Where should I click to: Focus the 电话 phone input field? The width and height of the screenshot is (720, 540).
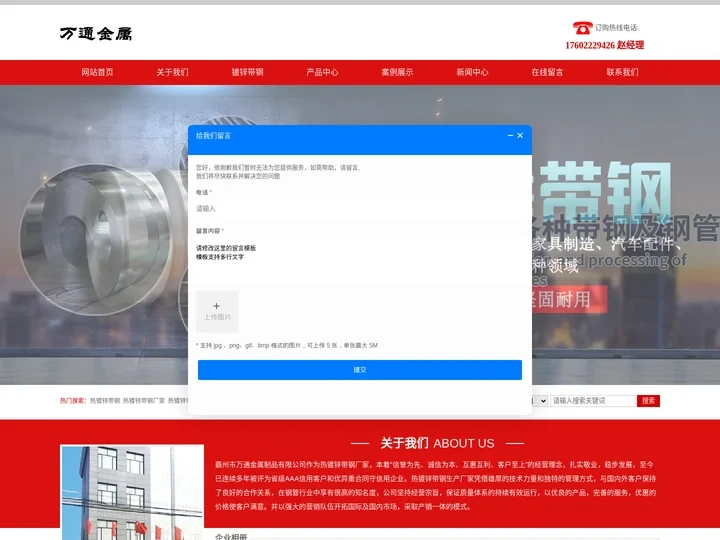pos(360,208)
